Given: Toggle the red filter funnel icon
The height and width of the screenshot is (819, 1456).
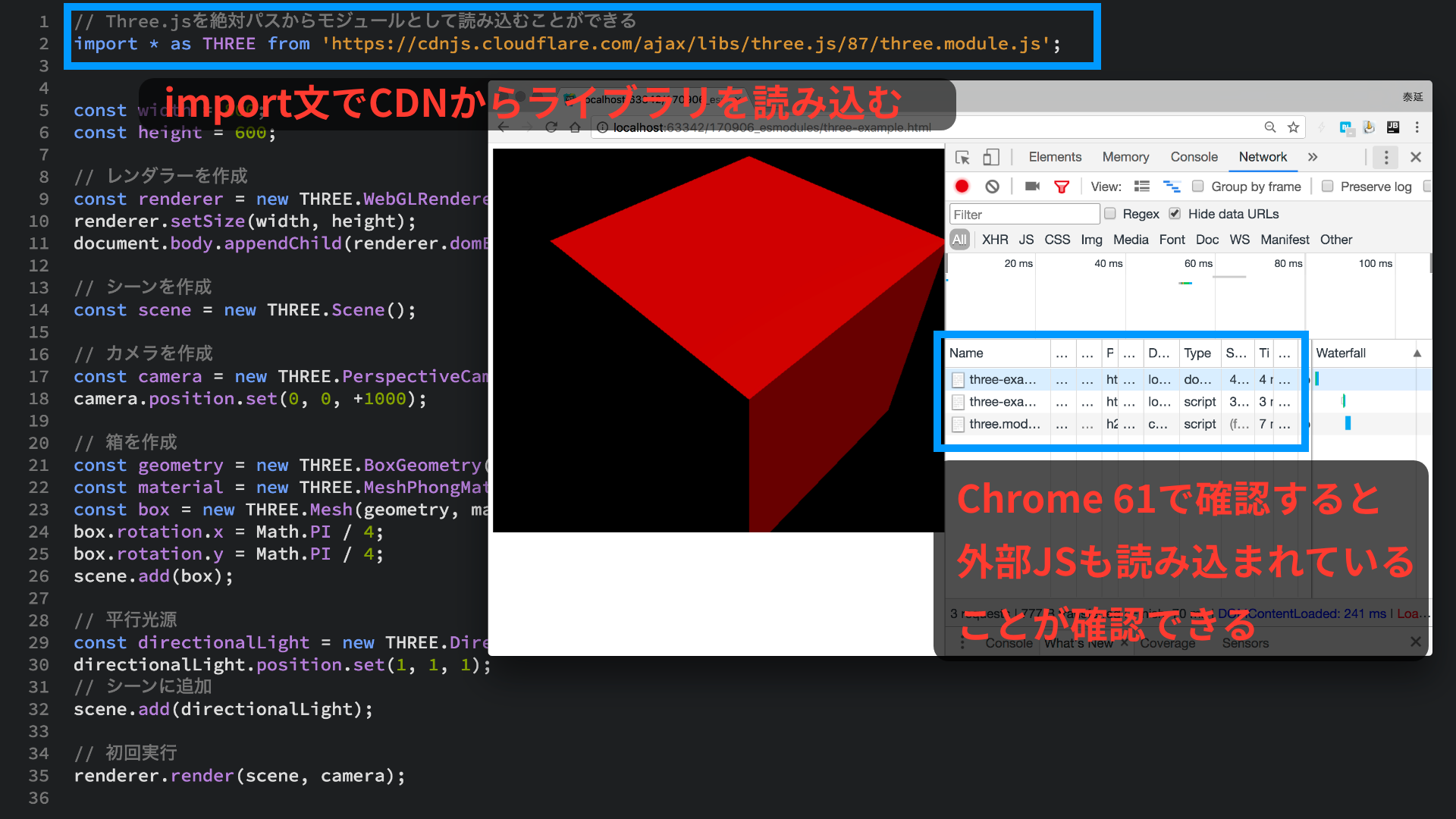Looking at the screenshot, I should [1062, 187].
